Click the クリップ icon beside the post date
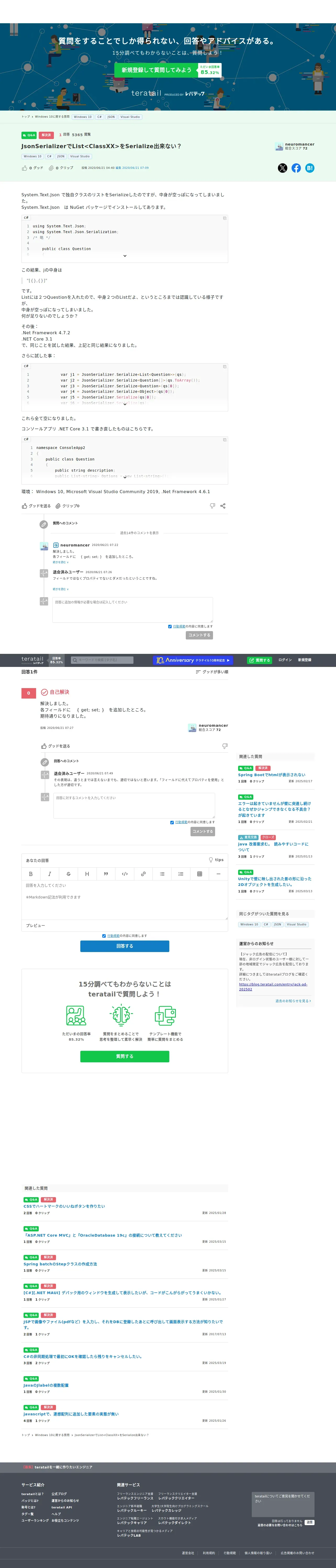336x1568 pixels. pyautogui.click(x=51, y=168)
